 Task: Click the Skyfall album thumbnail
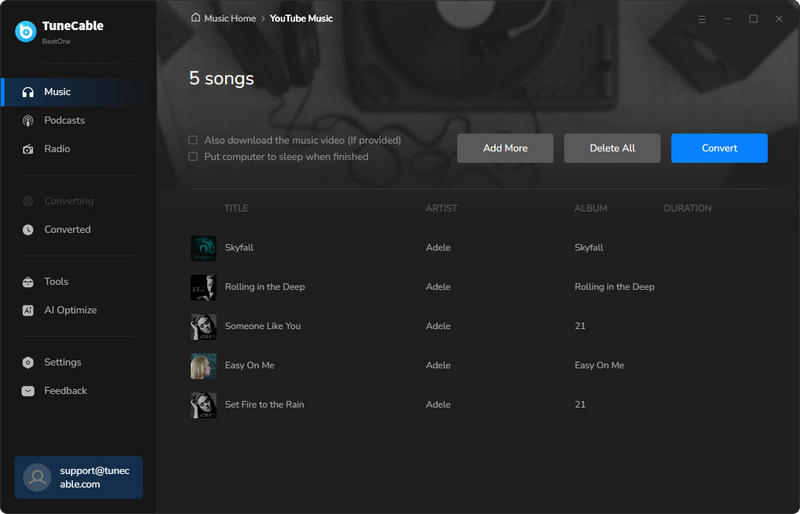pos(204,248)
